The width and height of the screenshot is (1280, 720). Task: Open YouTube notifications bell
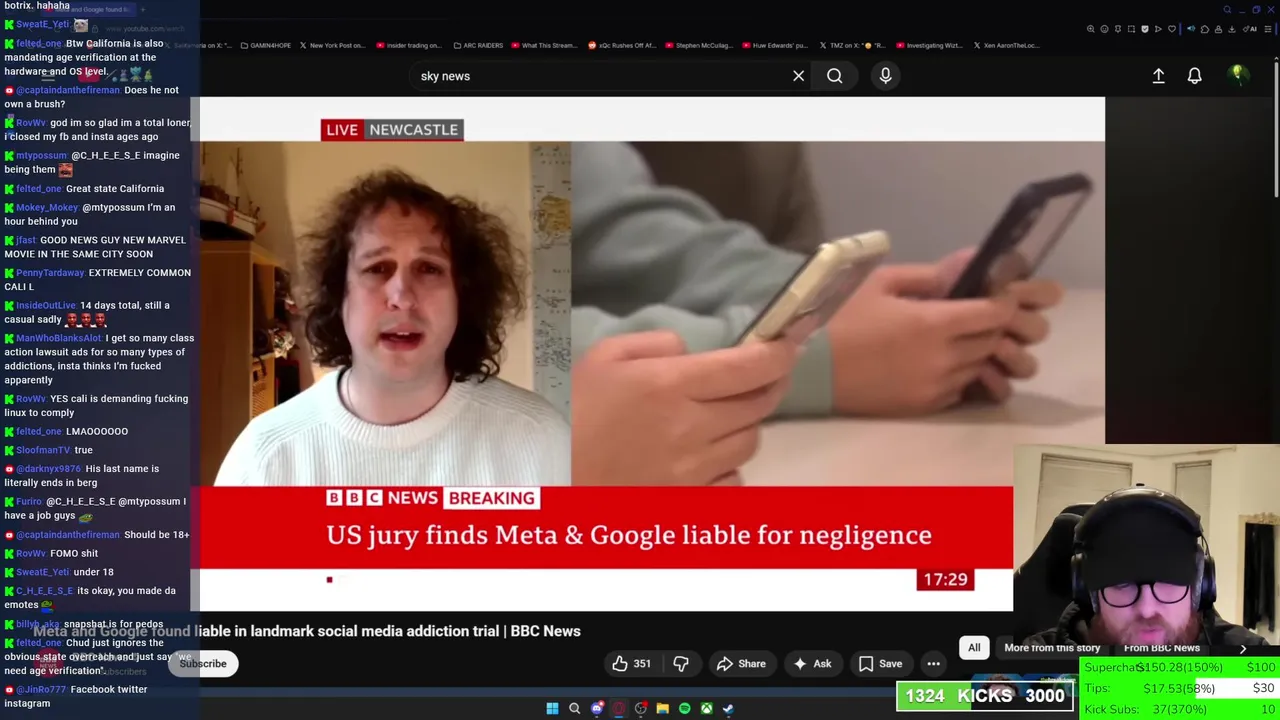pyautogui.click(x=1194, y=76)
